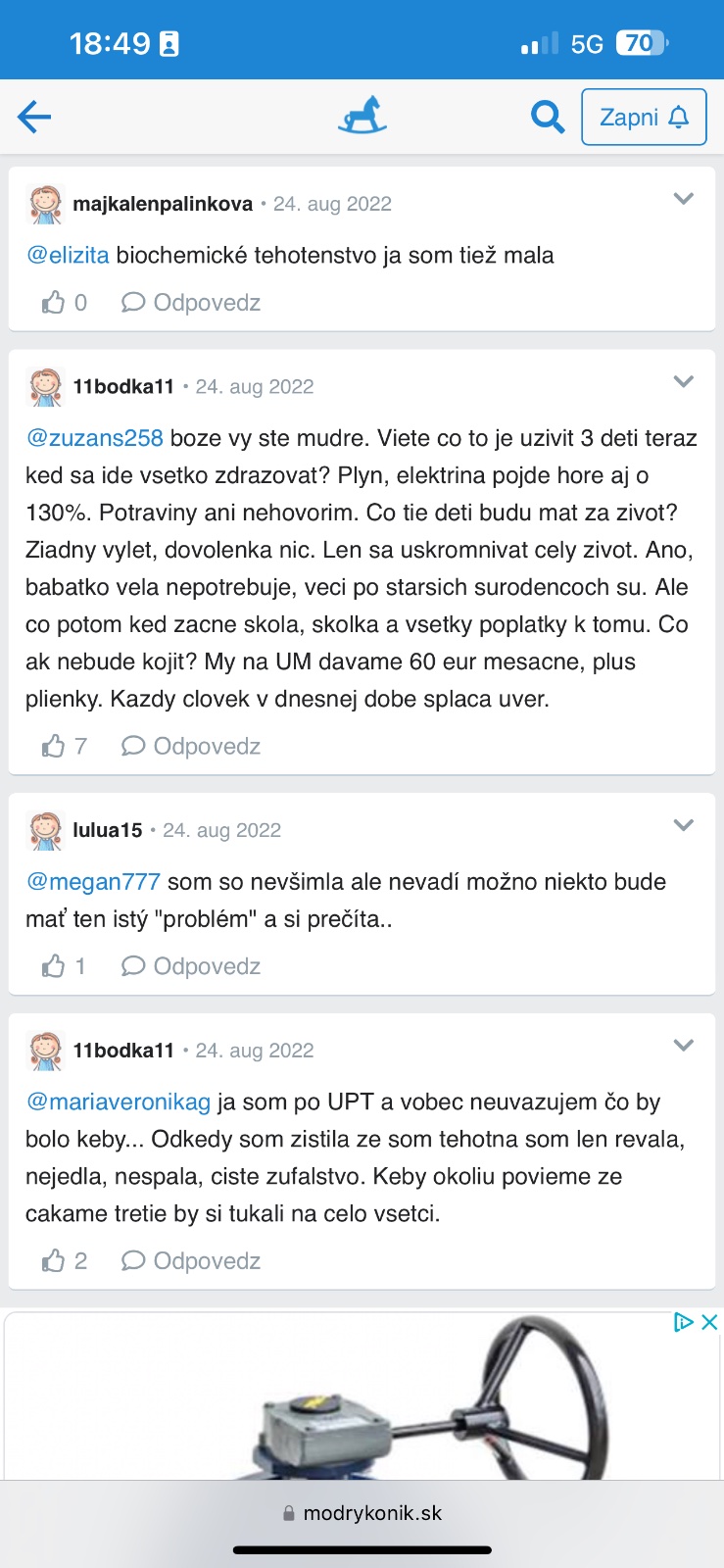724x1568 pixels.
Task: Open search with the magnifier icon
Action: pyautogui.click(x=547, y=118)
